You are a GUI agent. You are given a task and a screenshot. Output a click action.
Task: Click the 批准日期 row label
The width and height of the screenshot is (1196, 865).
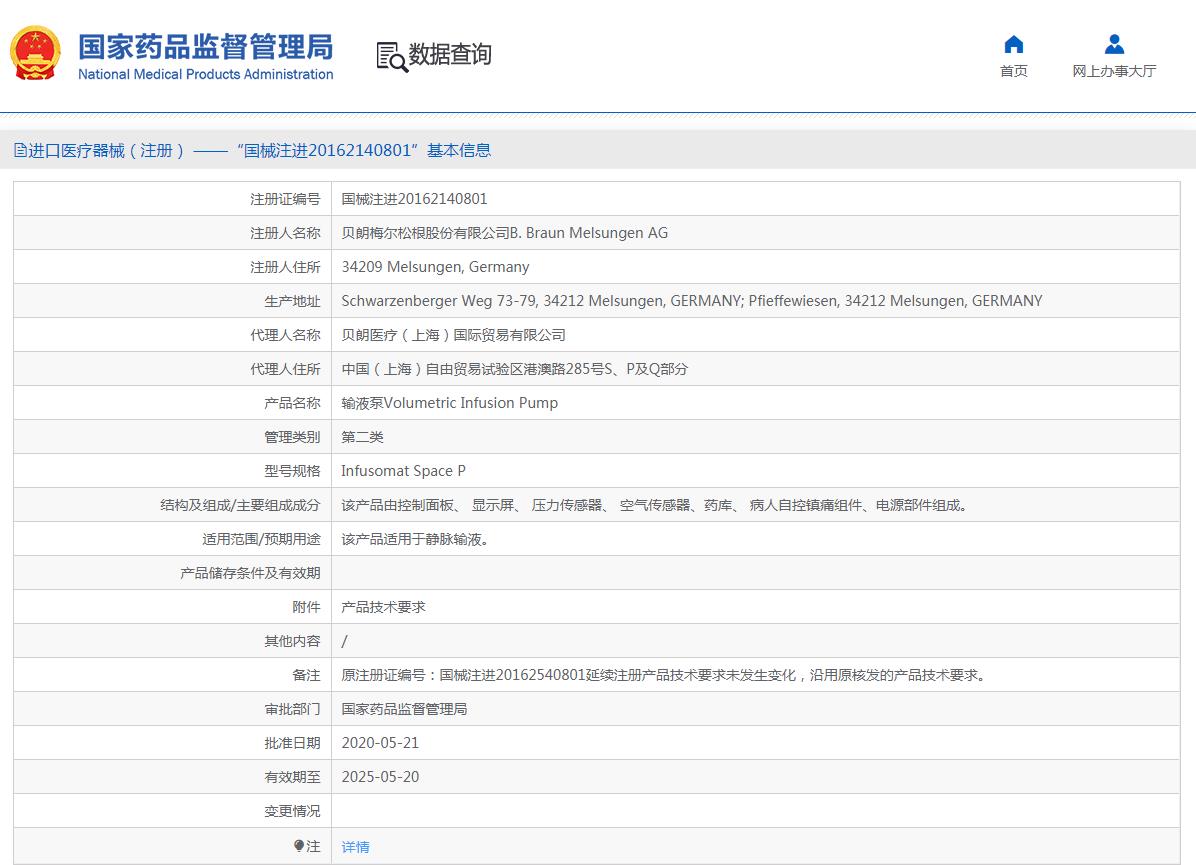click(x=292, y=743)
